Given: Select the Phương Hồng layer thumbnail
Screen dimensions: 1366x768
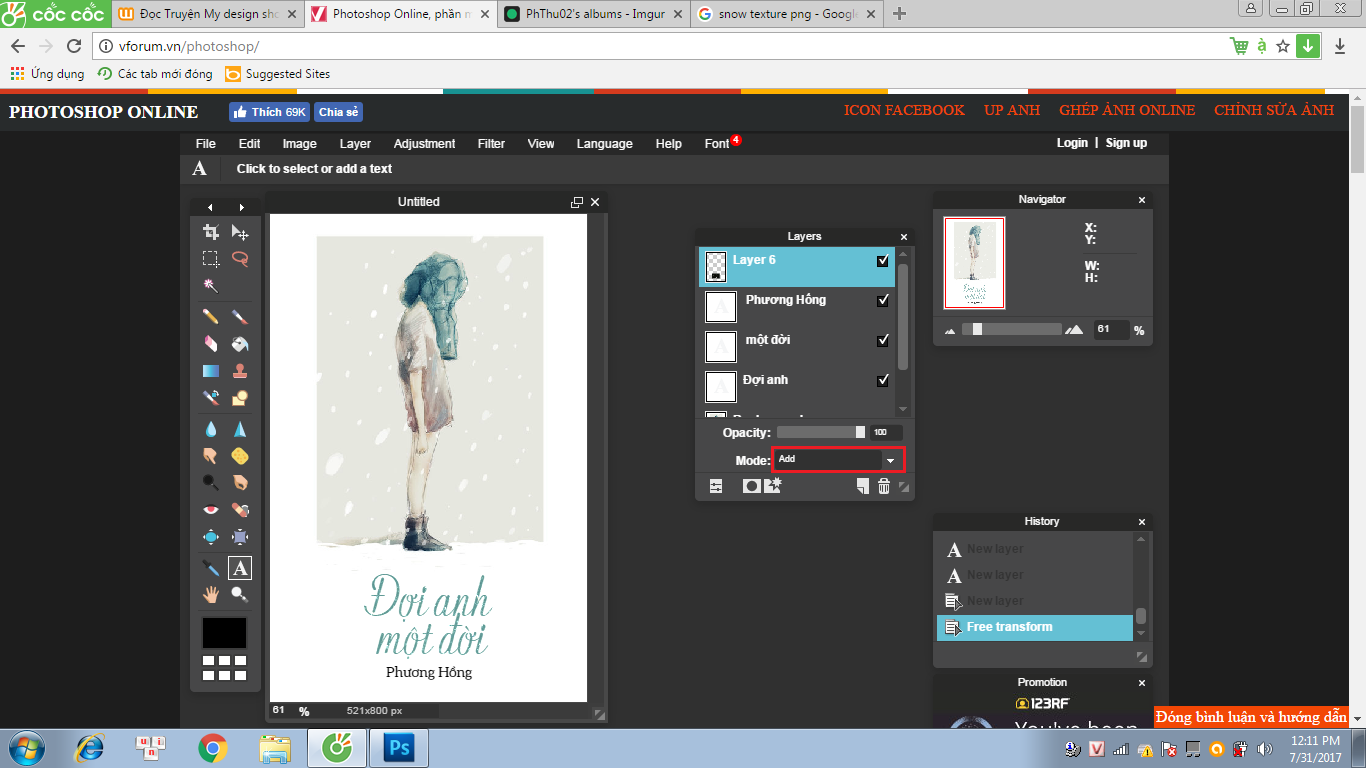Looking at the screenshot, I should 721,306.
